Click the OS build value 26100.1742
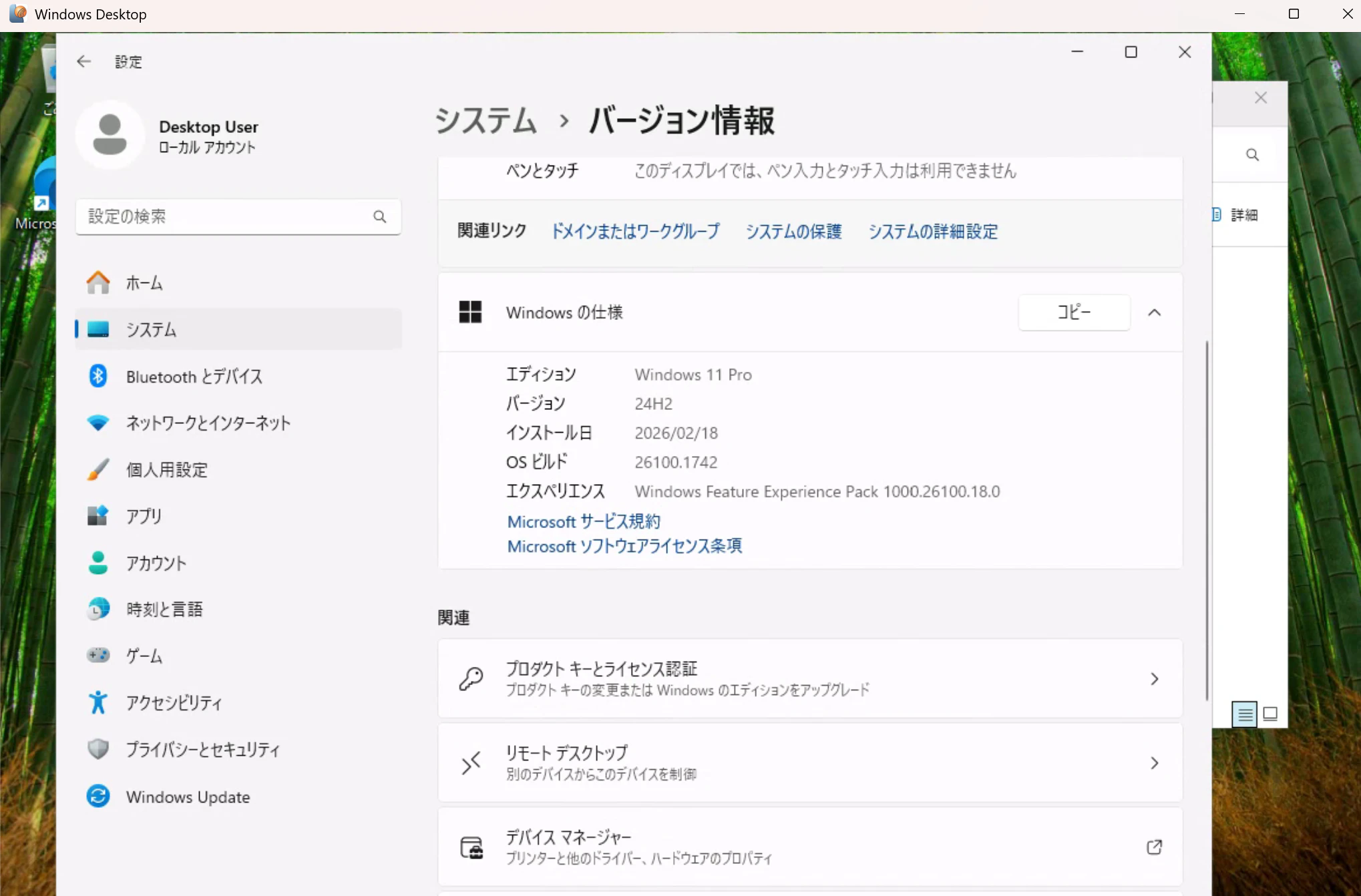Viewport: 1361px width, 896px height. pos(676,462)
